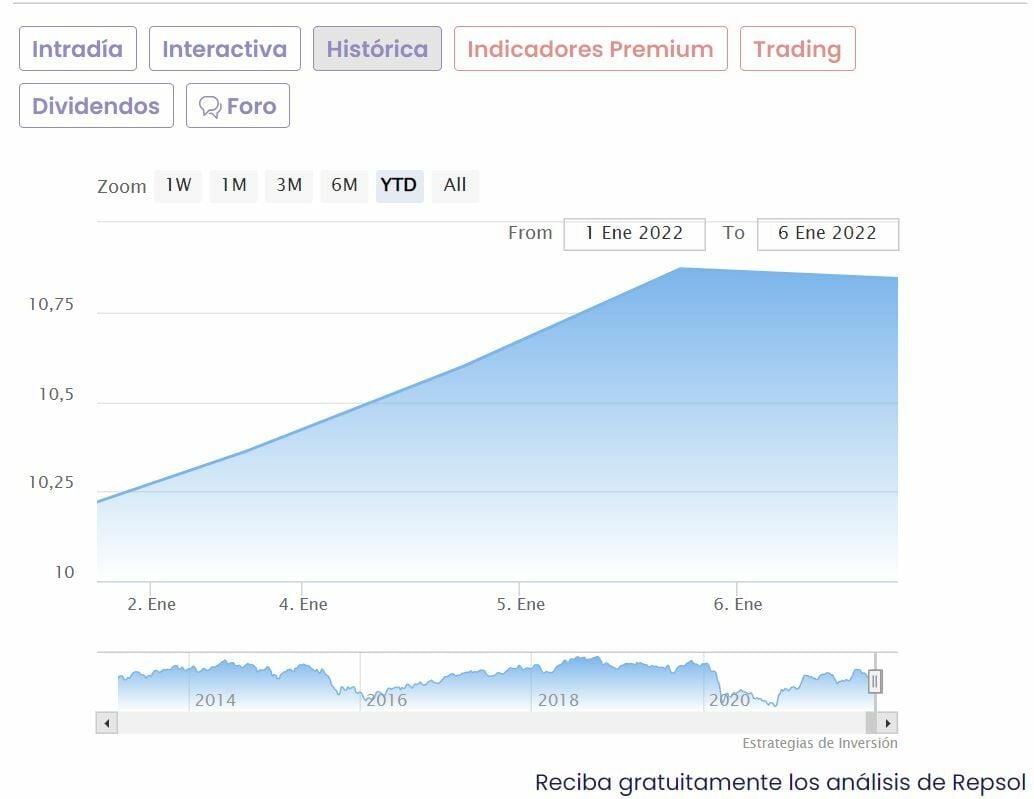Open Indicadores Premium section

(x=590, y=49)
